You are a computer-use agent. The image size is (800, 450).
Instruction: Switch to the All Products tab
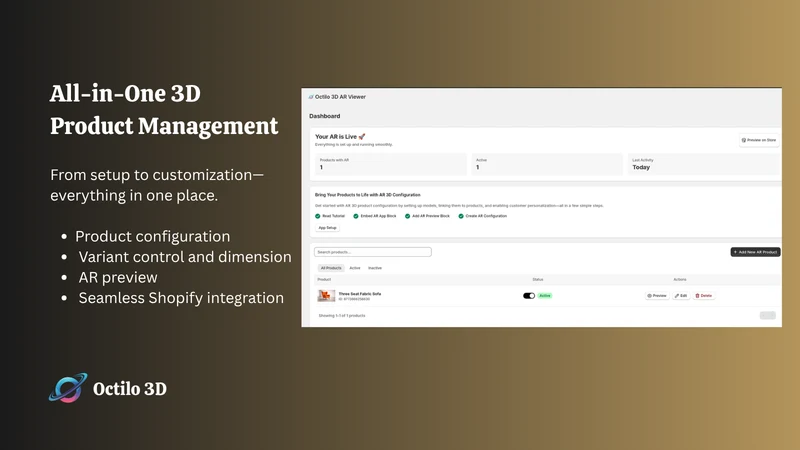pos(331,268)
